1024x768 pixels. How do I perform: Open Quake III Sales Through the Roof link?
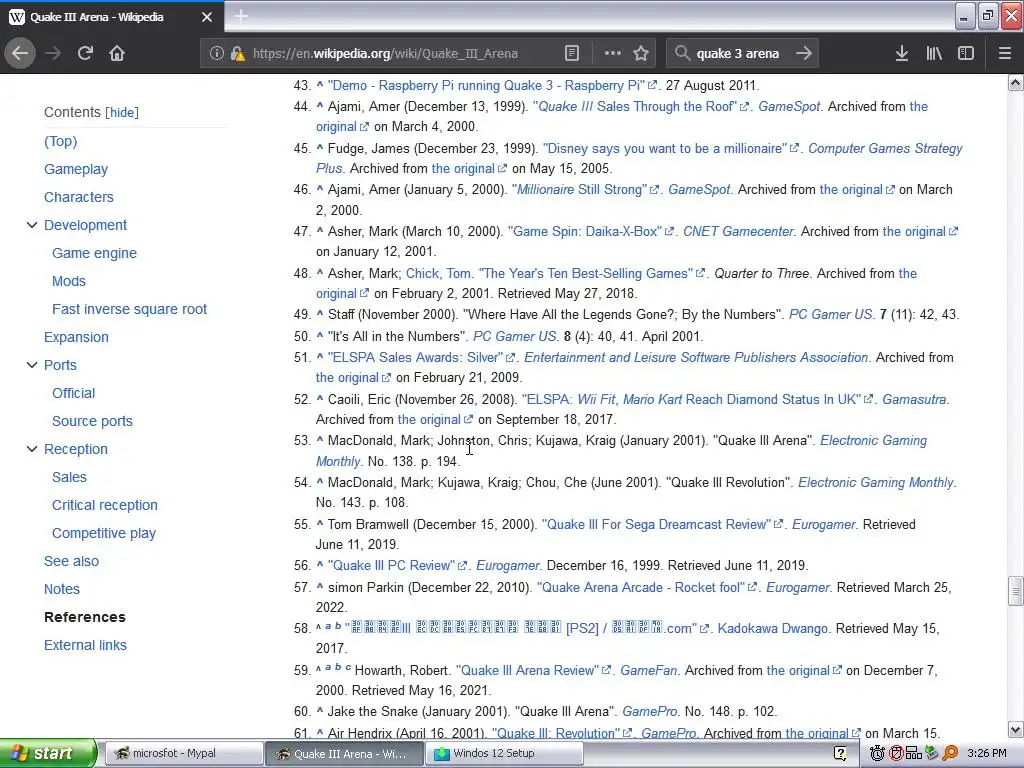(x=640, y=106)
